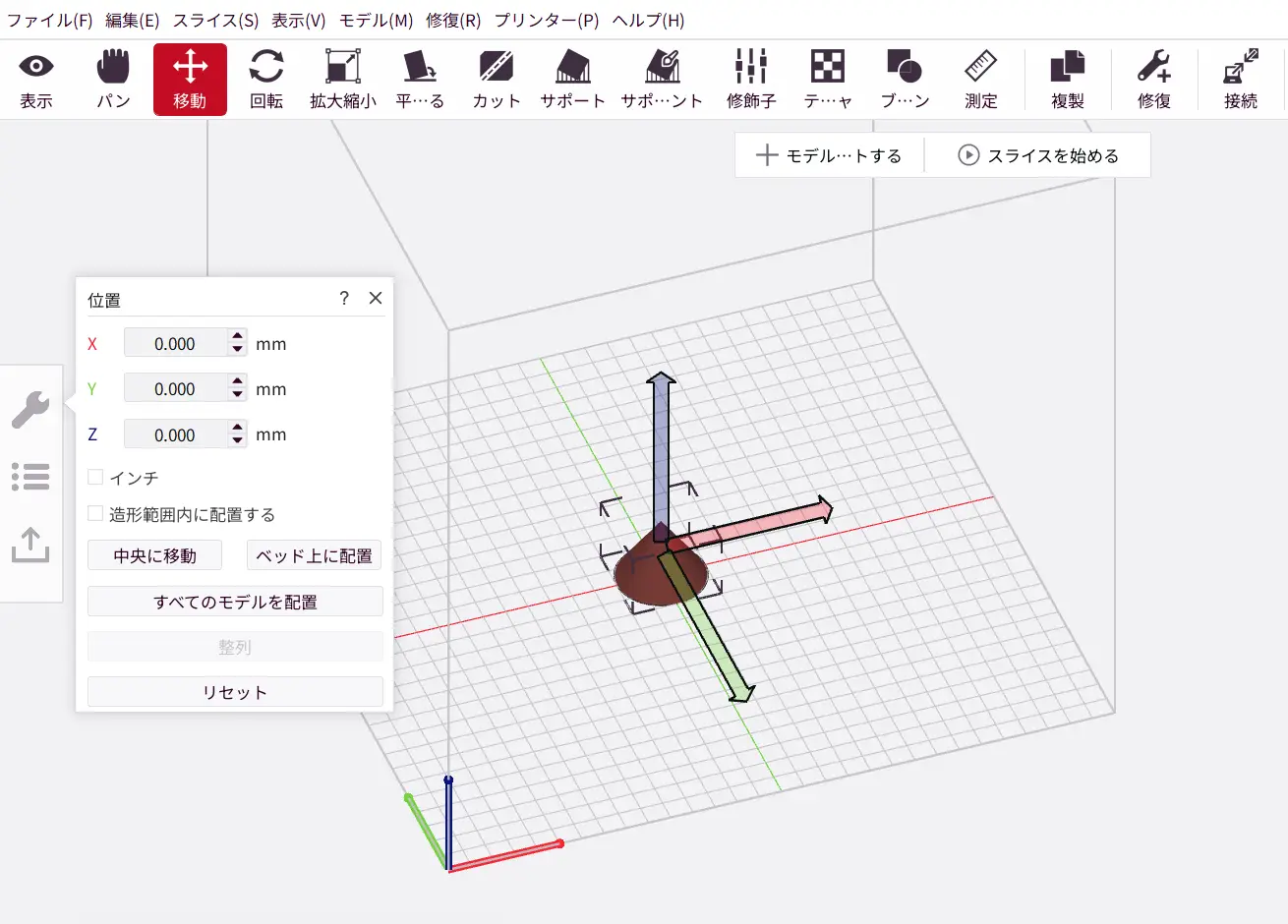Toggle the 造形範囲内に配置する checkbox
Image resolution: width=1288 pixels, height=924 pixels.
click(95, 514)
